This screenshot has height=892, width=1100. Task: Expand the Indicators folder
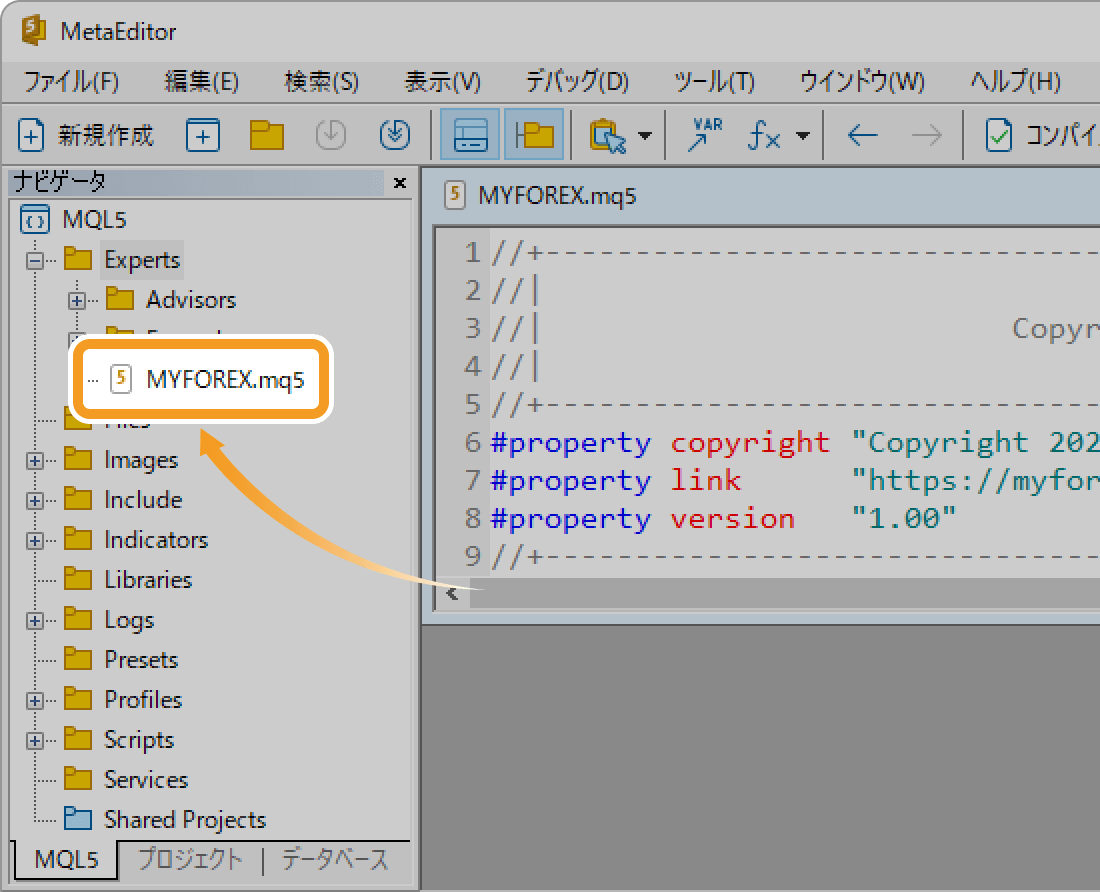[x=34, y=541]
